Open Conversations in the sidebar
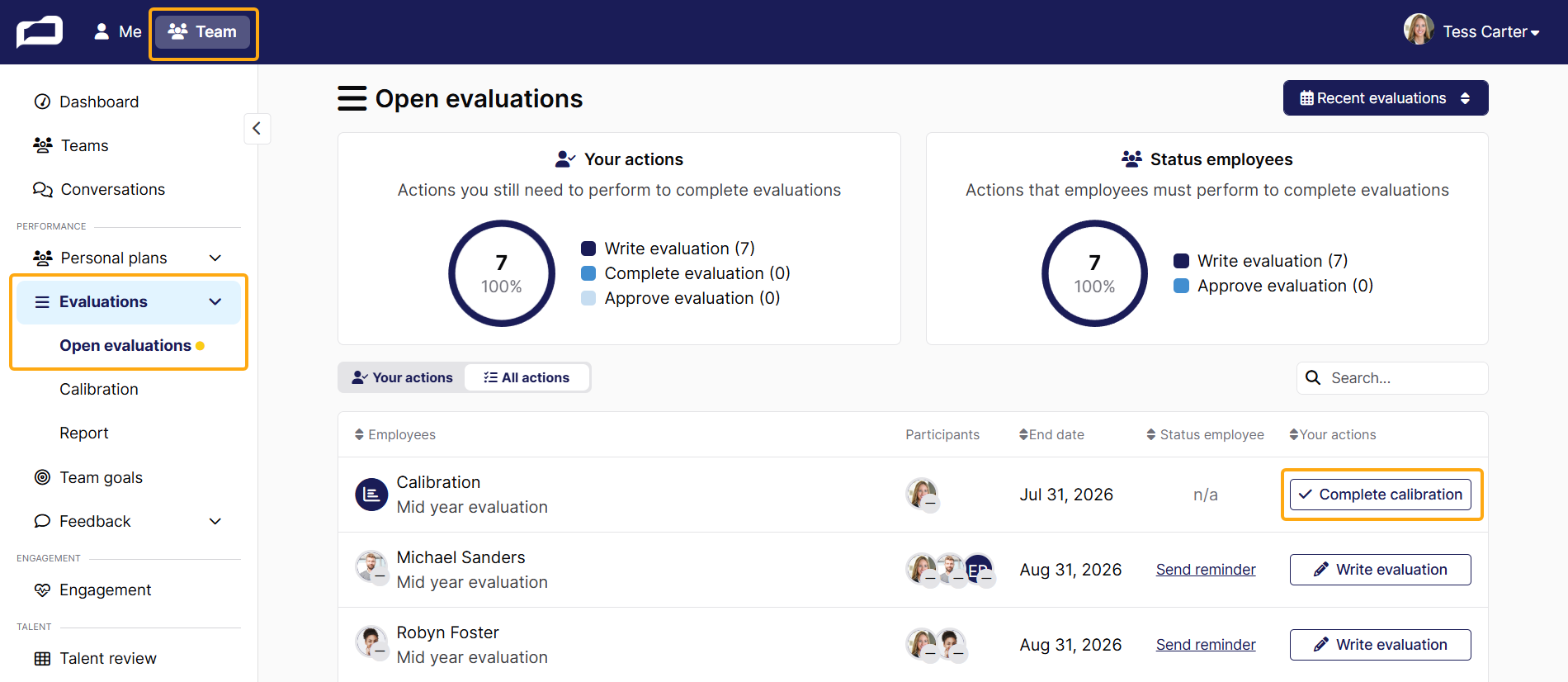This screenshot has height=682, width=1568. (112, 189)
